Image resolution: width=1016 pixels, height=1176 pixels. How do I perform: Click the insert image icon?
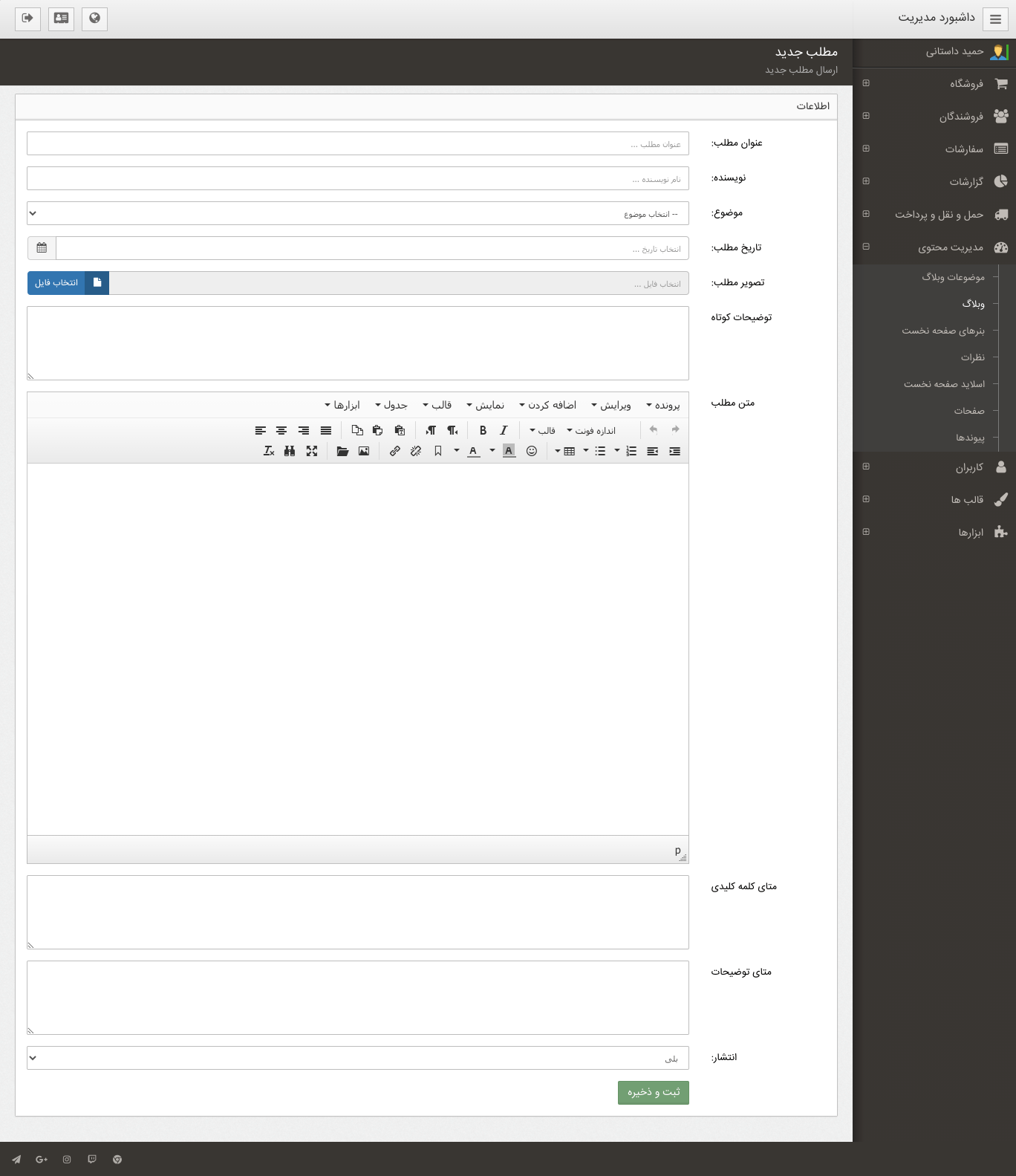coord(364,451)
